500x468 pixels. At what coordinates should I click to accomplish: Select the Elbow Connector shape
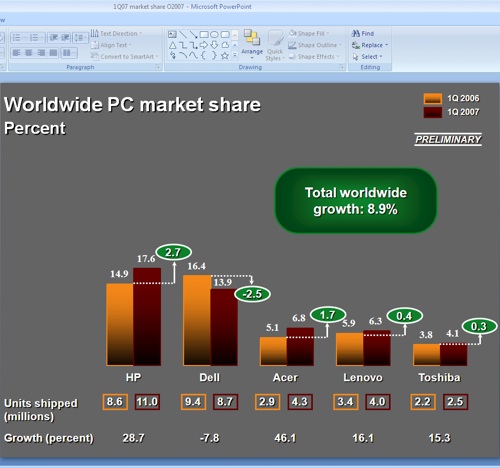(183, 45)
